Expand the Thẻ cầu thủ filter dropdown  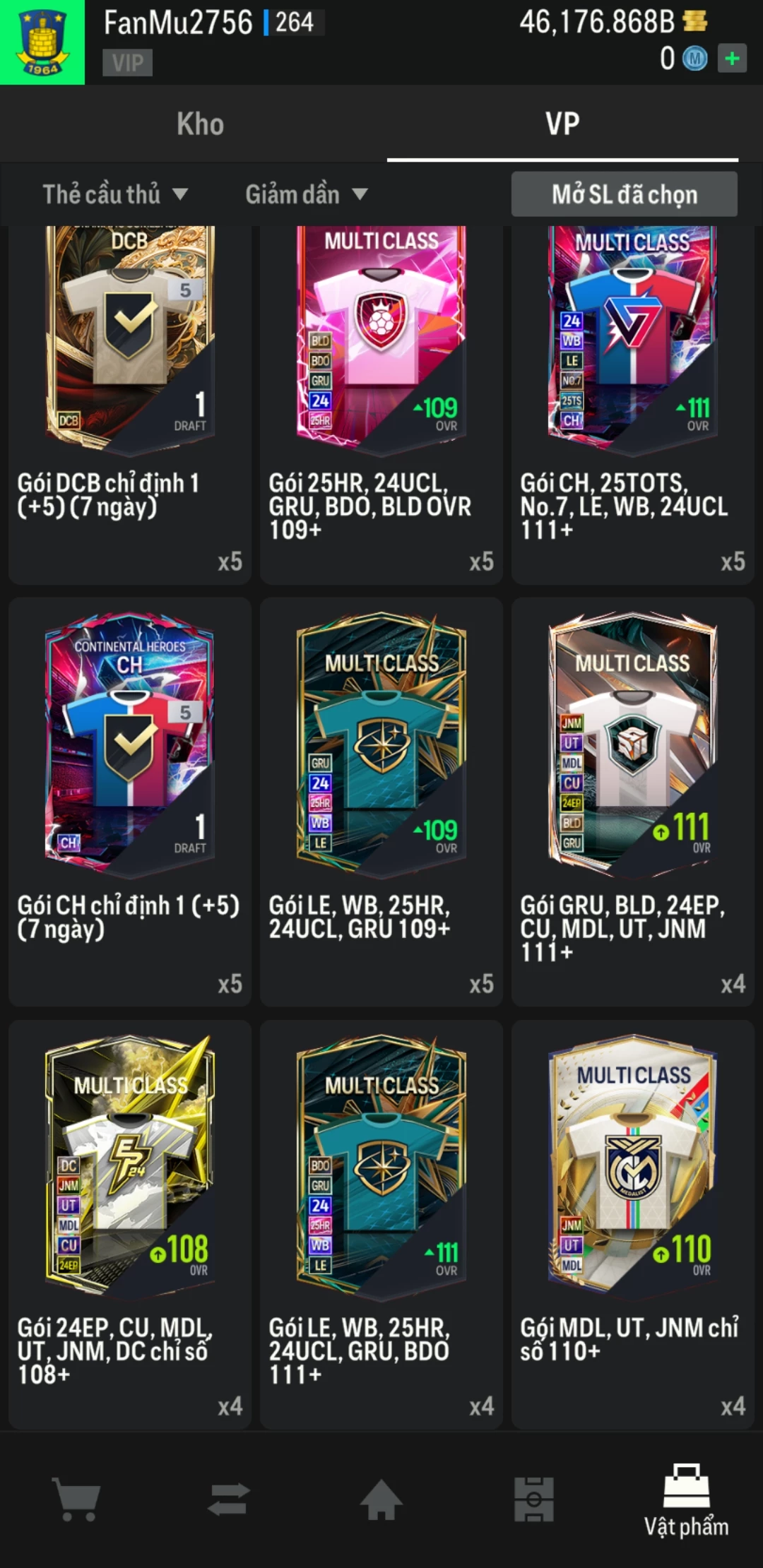point(115,194)
